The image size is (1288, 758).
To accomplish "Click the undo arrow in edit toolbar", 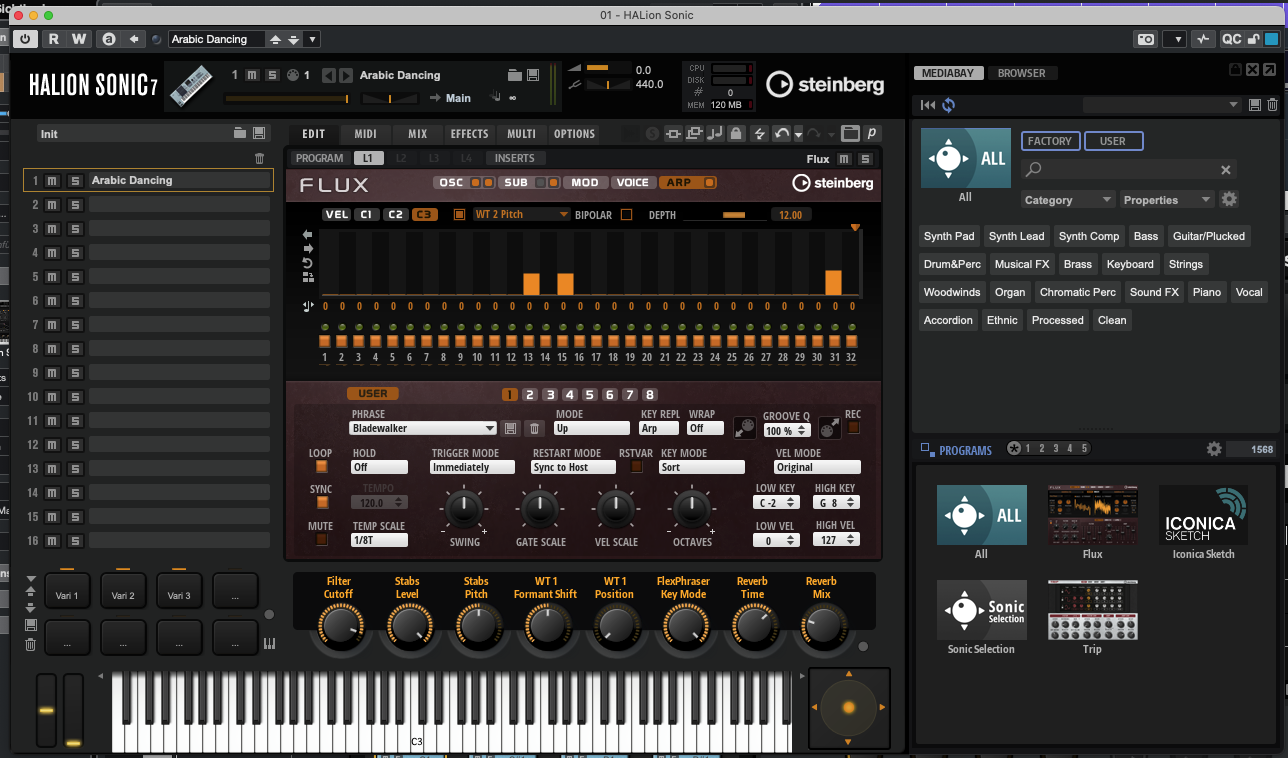I will 781,134.
